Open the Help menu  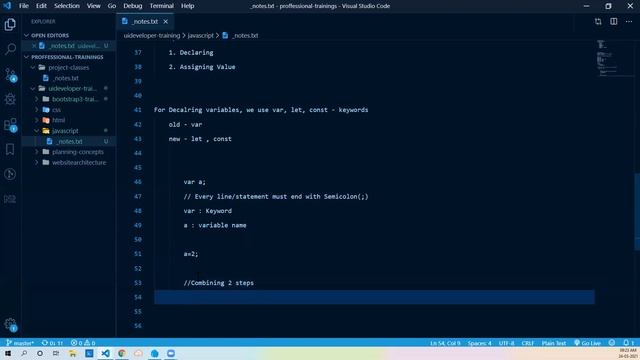[187, 6]
